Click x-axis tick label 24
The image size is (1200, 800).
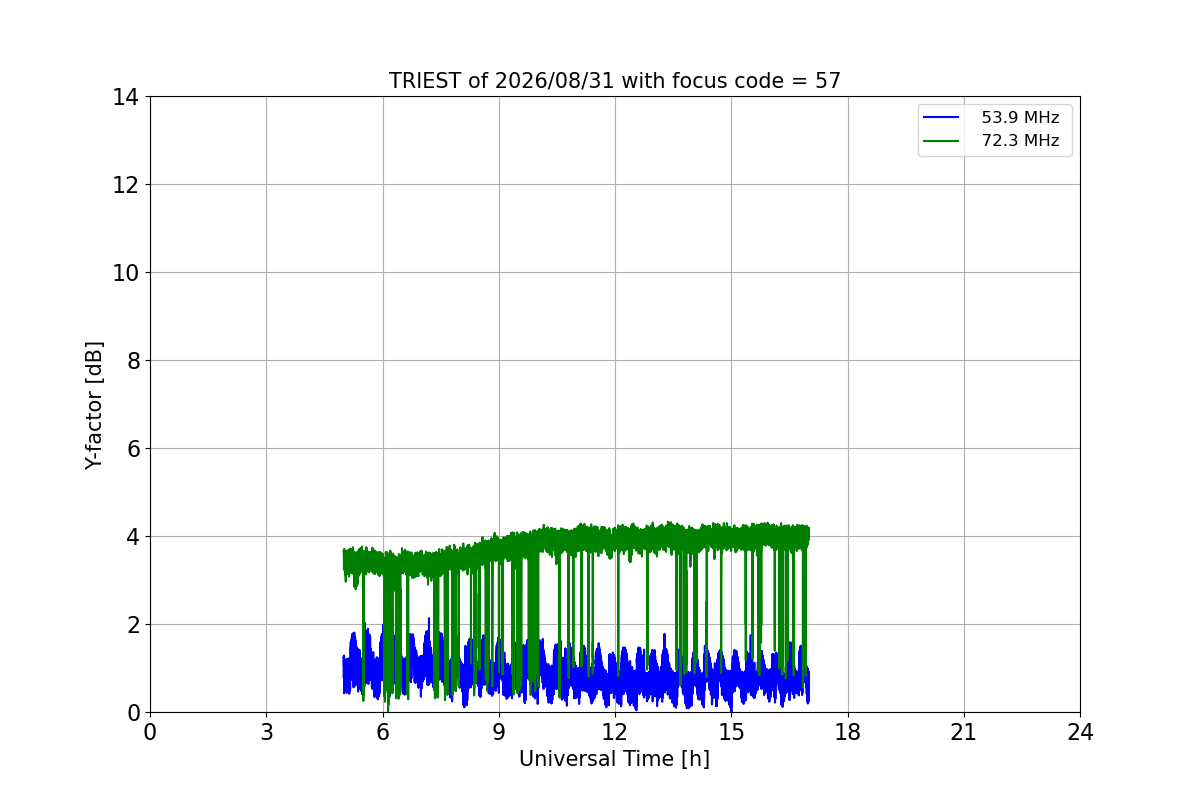pos(1080,732)
